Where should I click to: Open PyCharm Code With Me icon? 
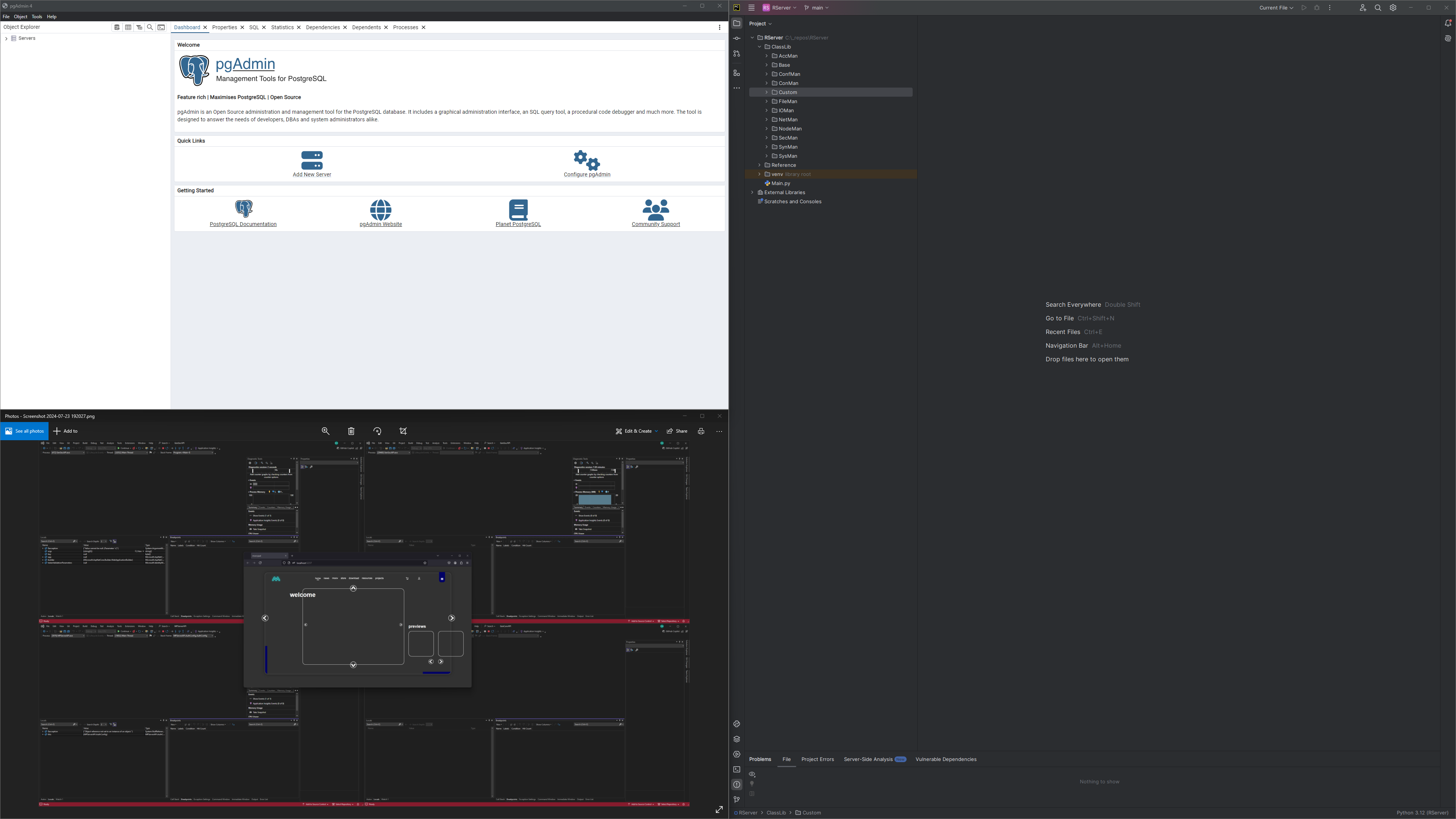(x=1363, y=8)
